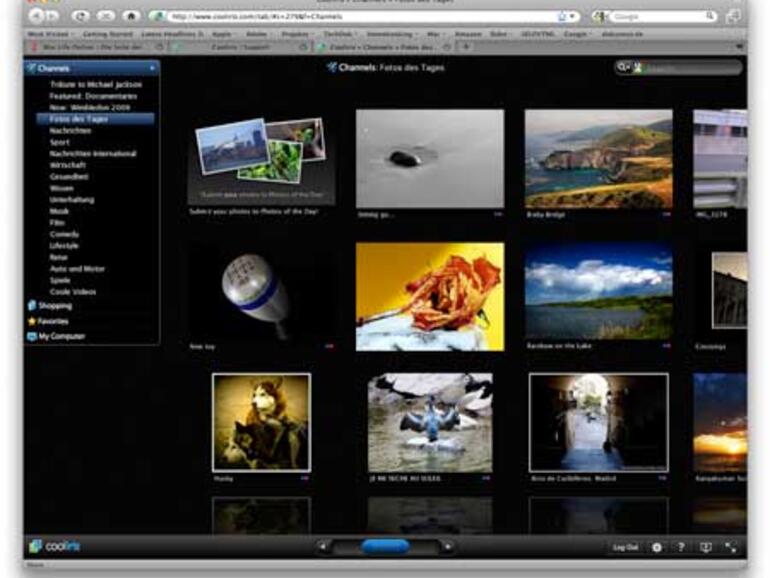Click the blue scrubber slider handle
This screenshot has height=578, width=770.
pos(385,546)
